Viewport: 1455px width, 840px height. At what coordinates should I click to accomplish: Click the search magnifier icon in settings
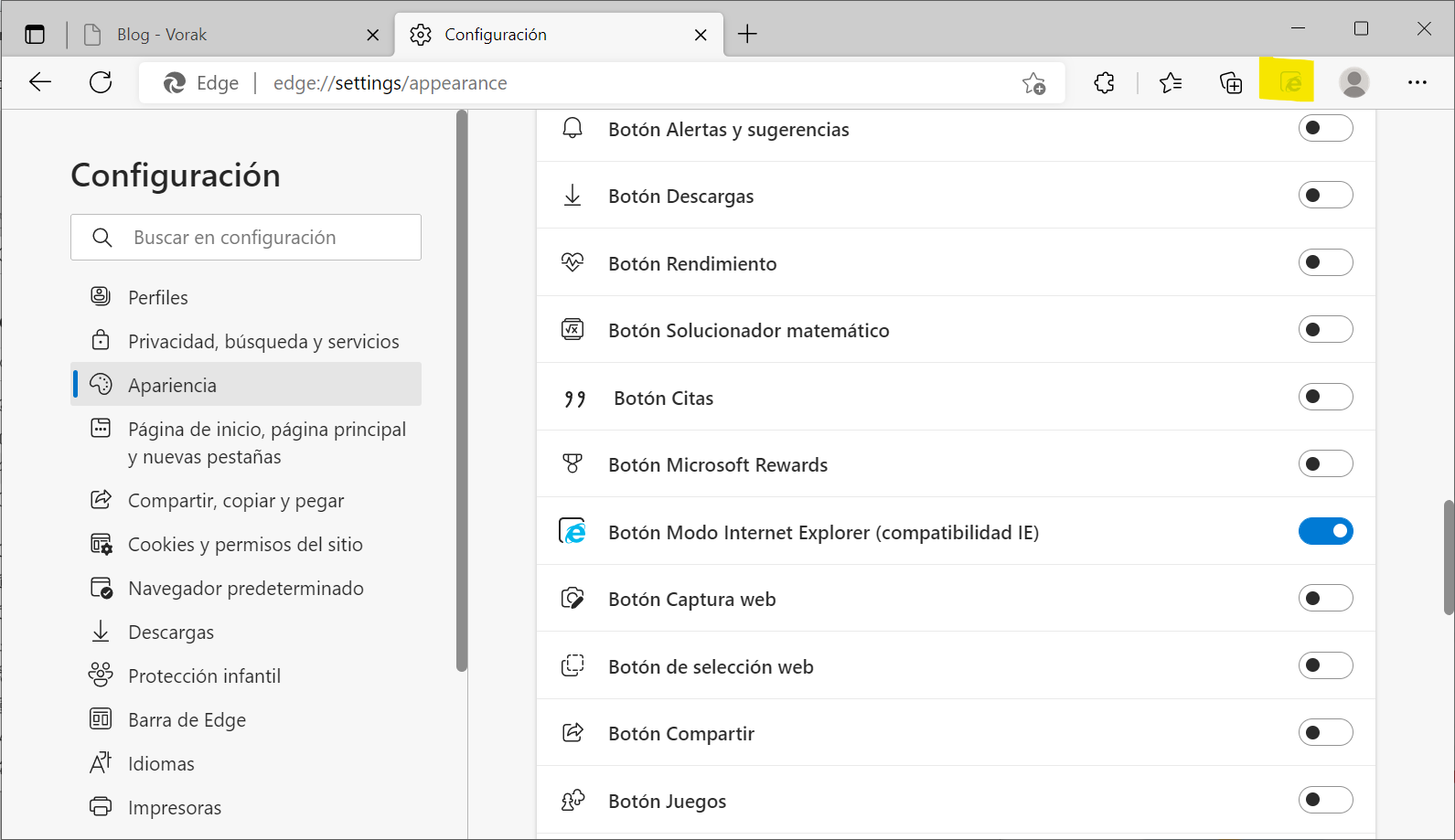pyautogui.click(x=102, y=238)
